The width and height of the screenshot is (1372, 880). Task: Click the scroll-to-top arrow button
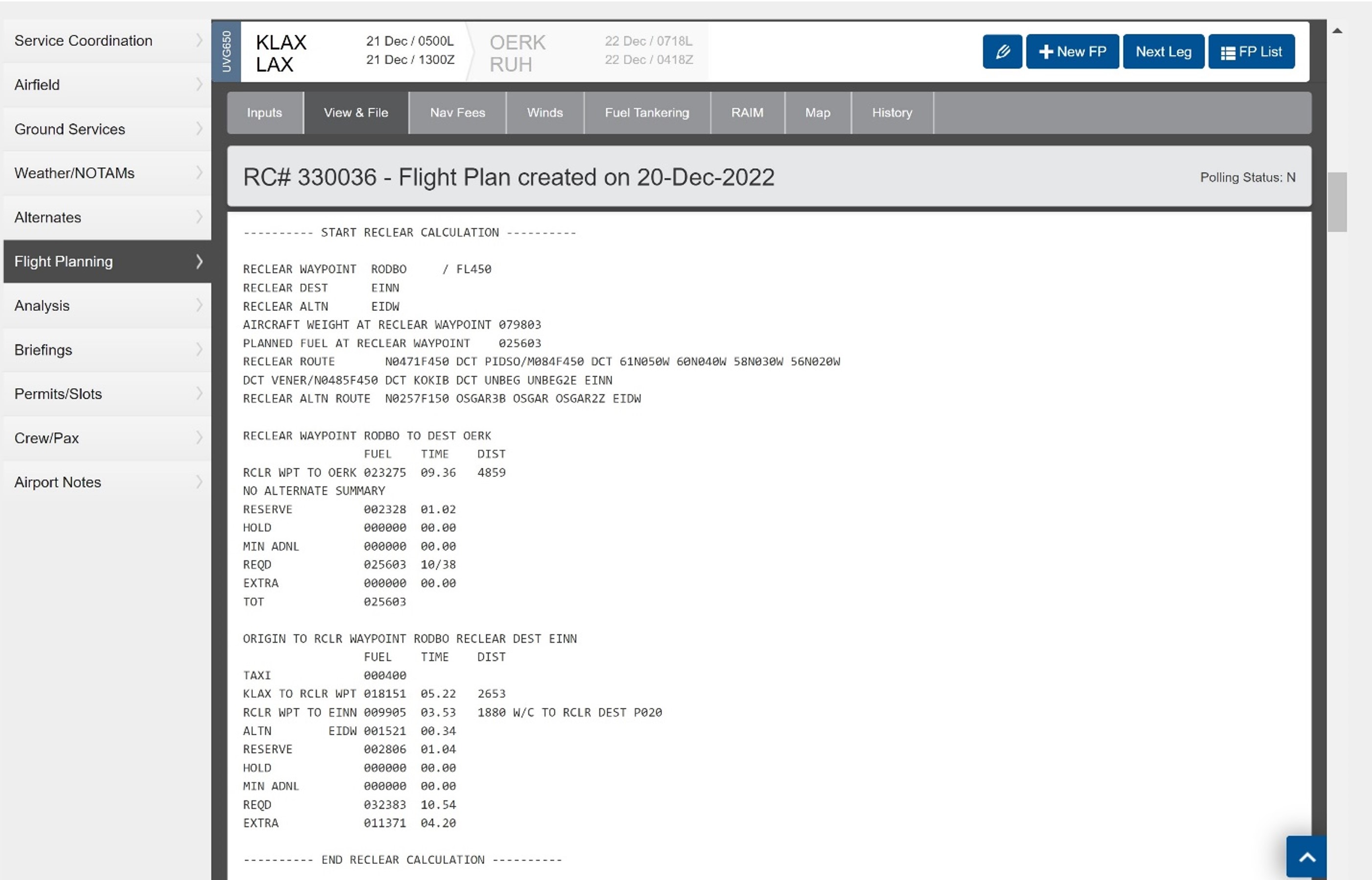(1306, 857)
